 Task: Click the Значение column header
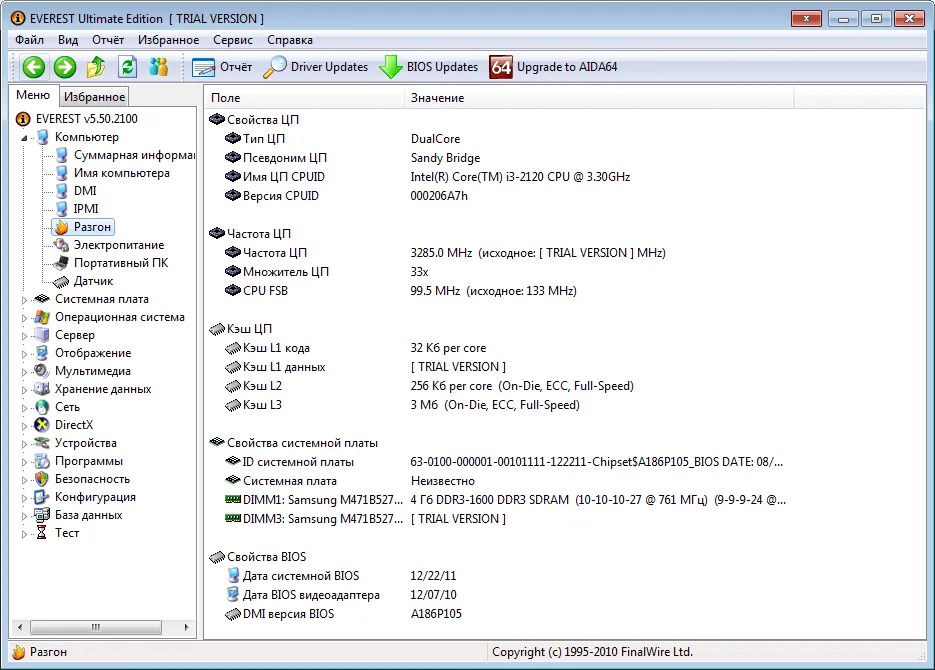[x=437, y=98]
